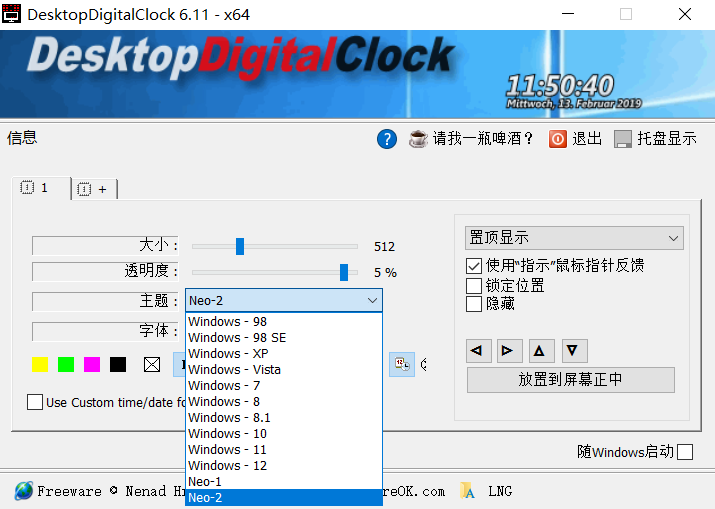This screenshot has height=509, width=715.
Task: Enable the 锁定位置 lock position checkbox
Action: (474, 286)
